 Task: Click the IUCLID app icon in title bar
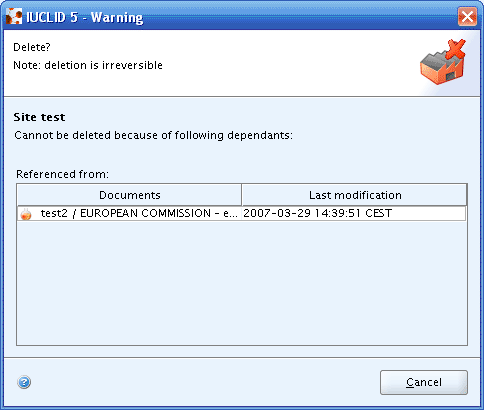(x=14, y=16)
